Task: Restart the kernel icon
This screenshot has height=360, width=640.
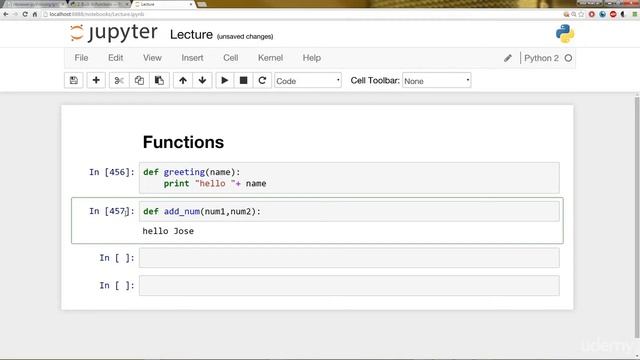Action: pyautogui.click(x=262, y=80)
